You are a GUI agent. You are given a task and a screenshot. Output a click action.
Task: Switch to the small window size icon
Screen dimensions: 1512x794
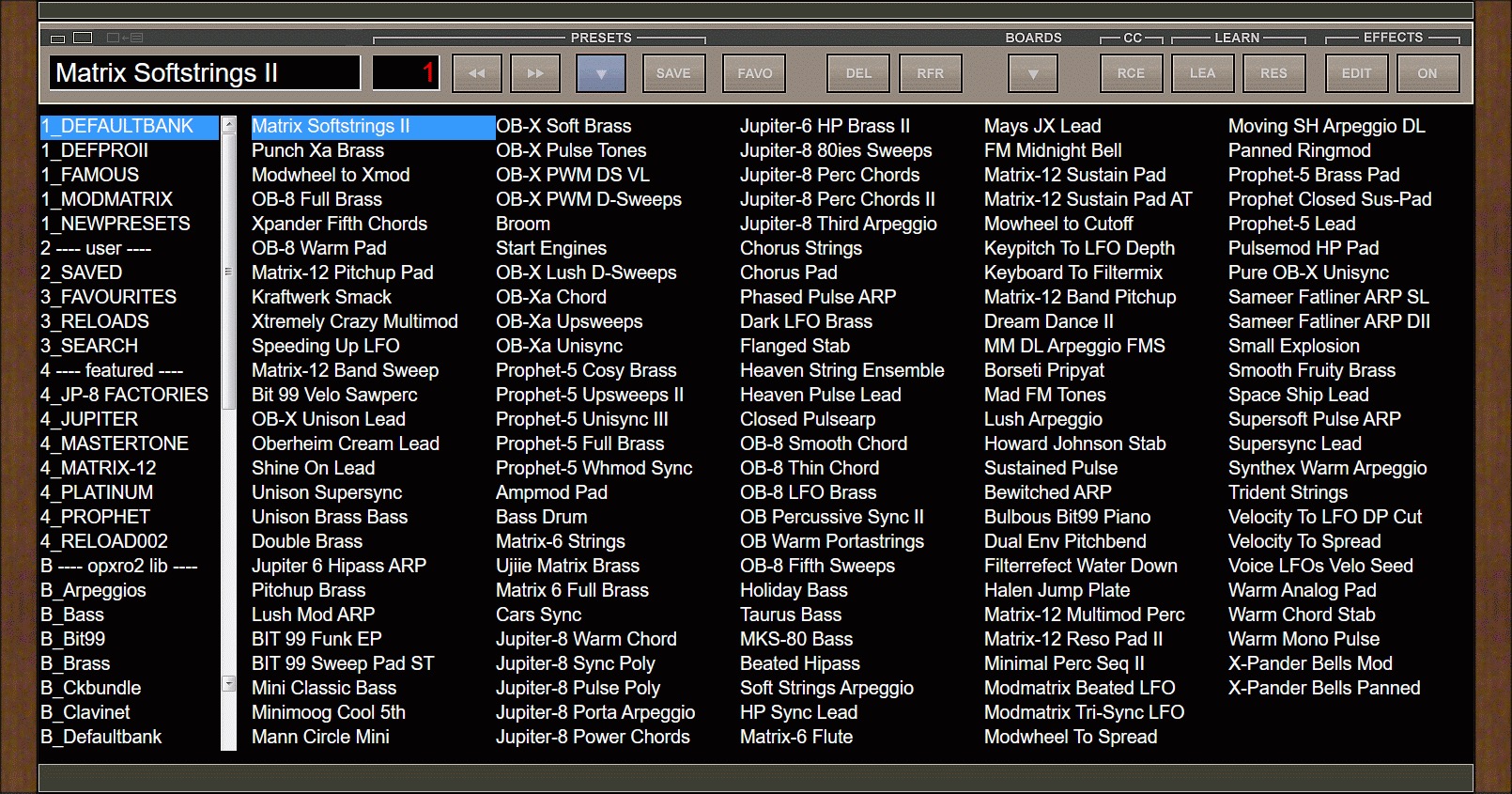(x=57, y=39)
